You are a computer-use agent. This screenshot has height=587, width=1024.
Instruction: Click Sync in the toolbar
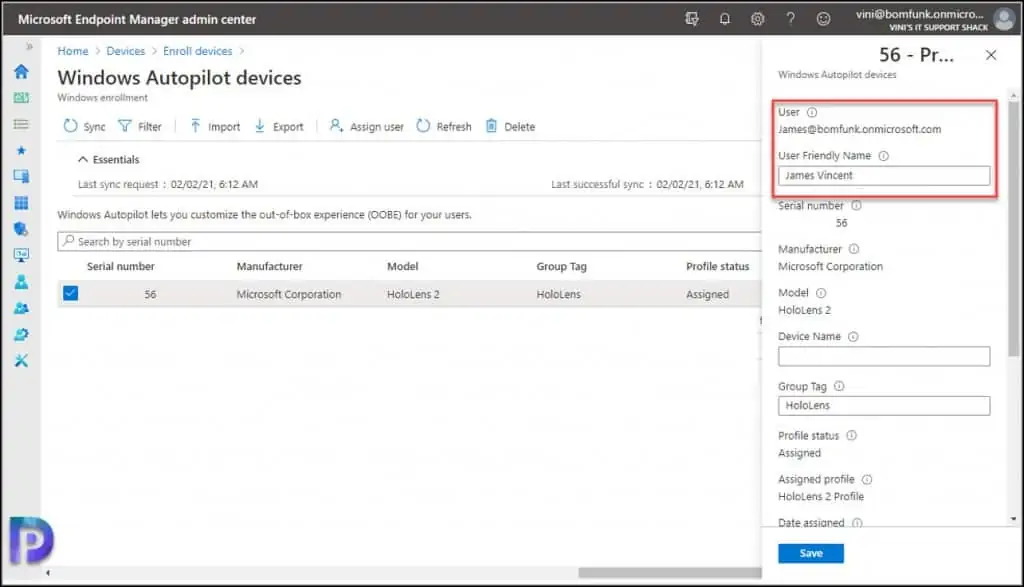click(x=84, y=126)
